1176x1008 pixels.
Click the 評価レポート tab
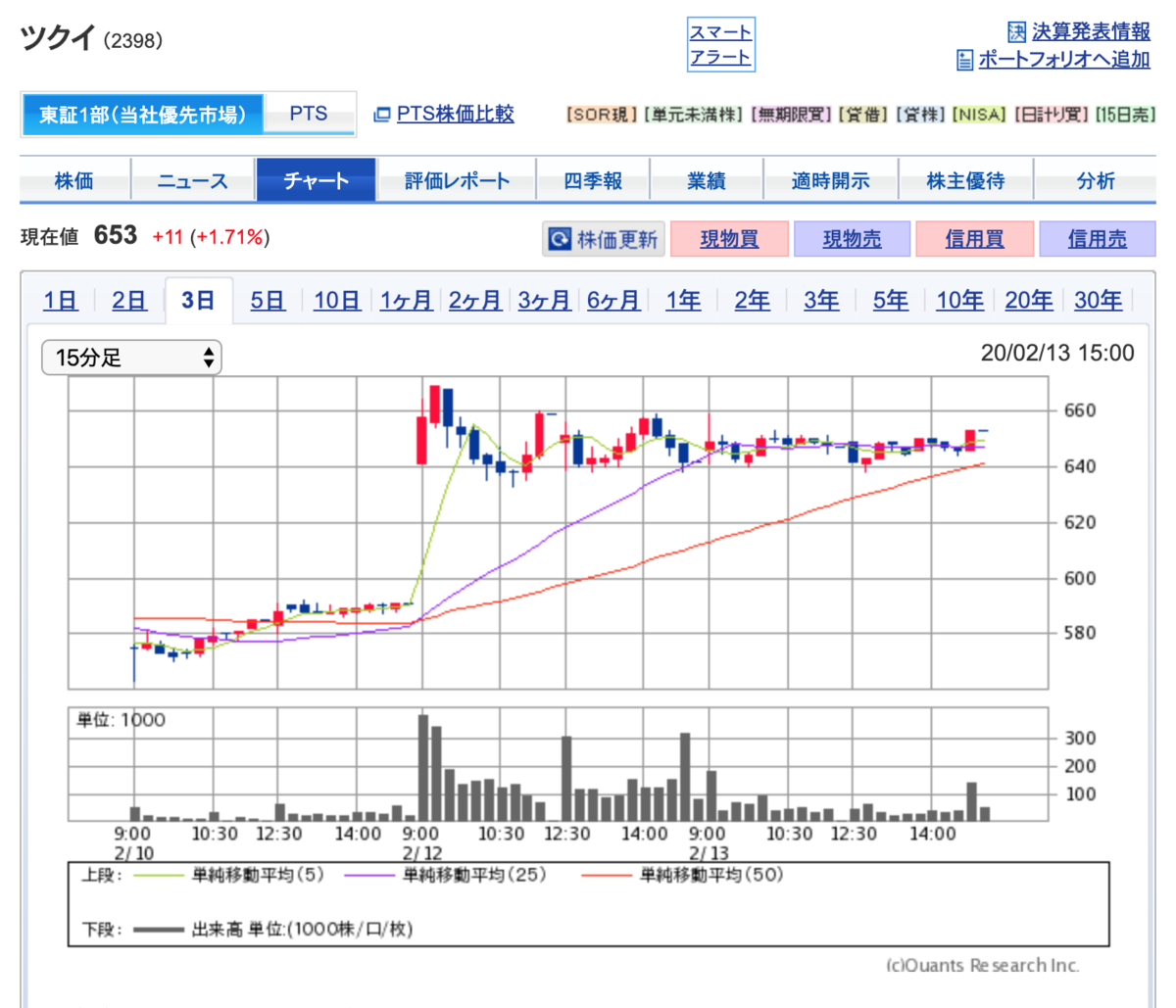[x=457, y=181]
